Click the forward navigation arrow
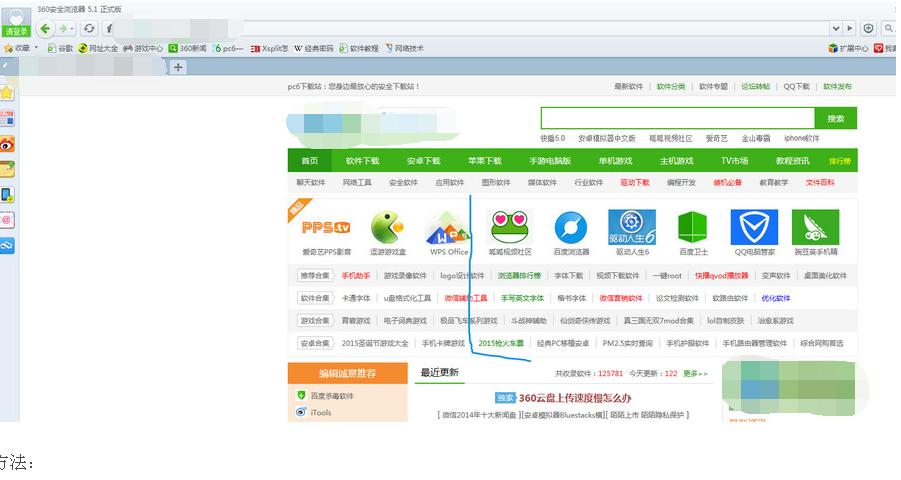The width and height of the screenshot is (901, 480). (64, 28)
